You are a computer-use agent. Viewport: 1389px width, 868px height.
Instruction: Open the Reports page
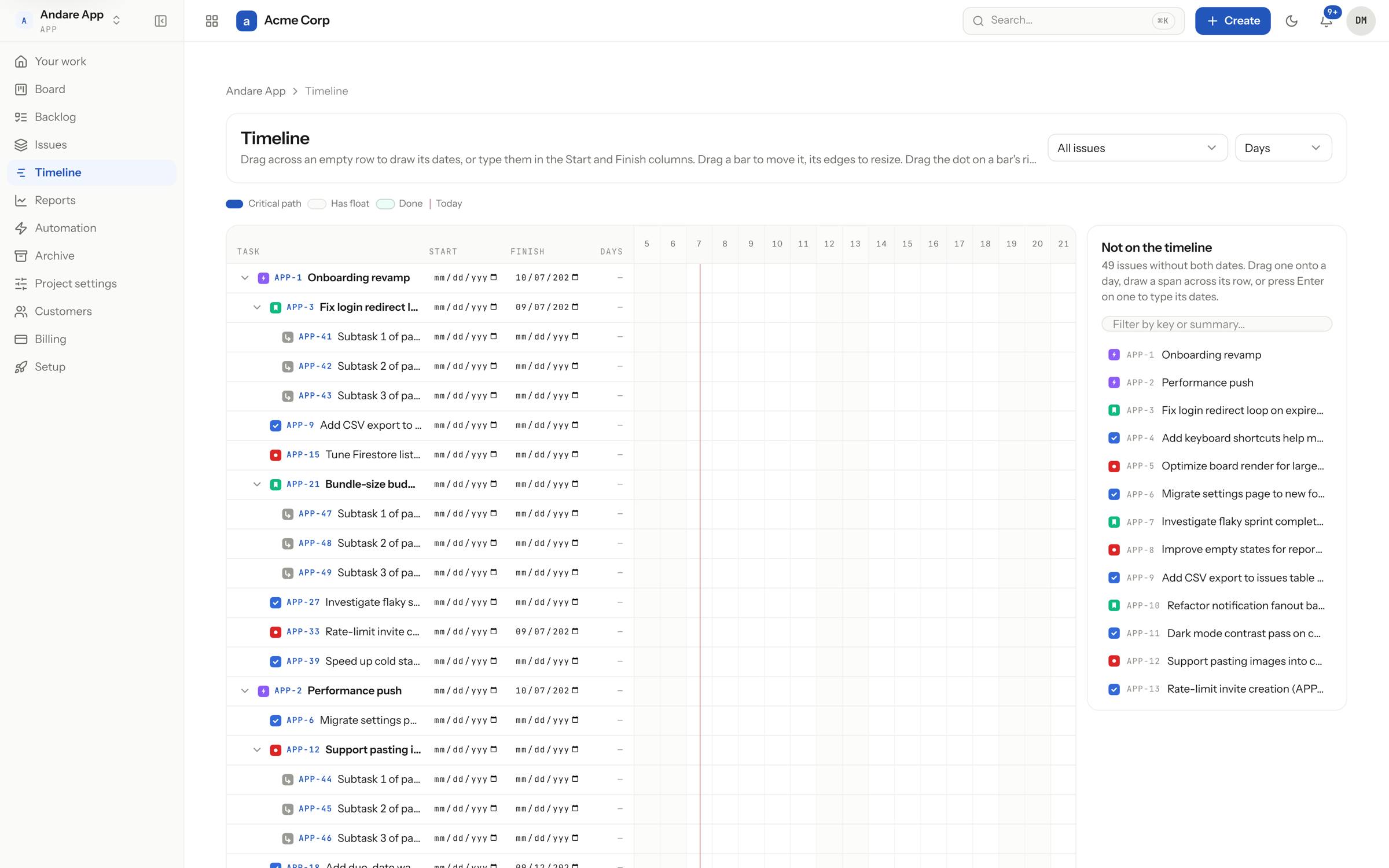tap(91, 200)
